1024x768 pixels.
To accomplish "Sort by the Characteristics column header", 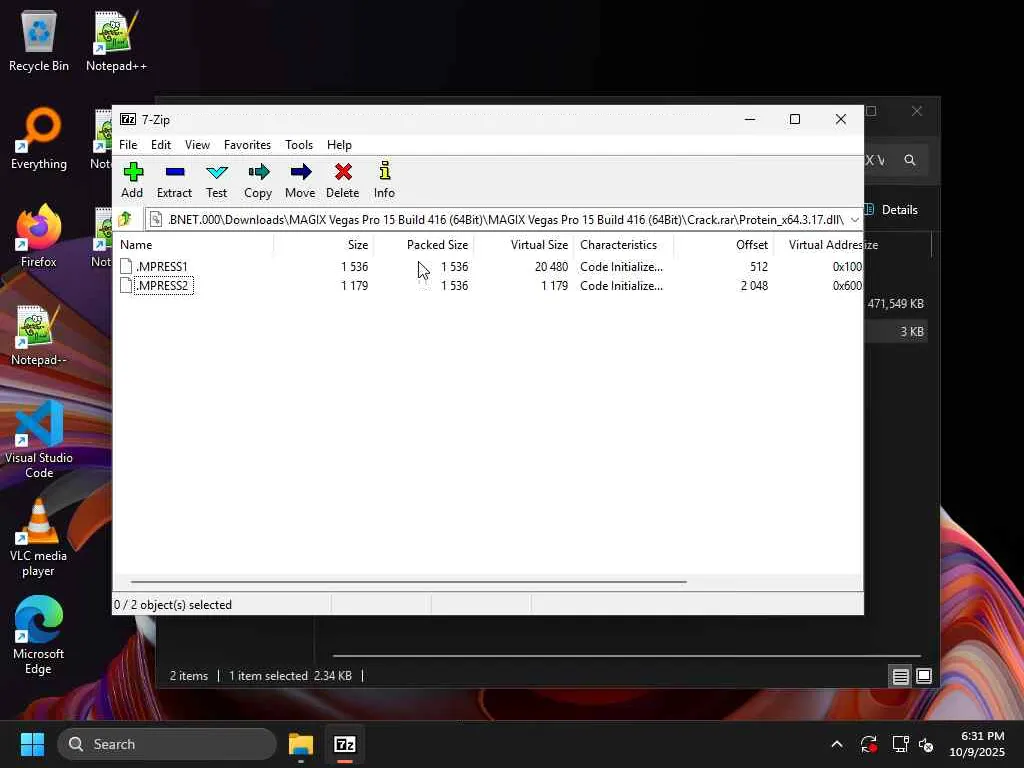I will click(623, 245).
